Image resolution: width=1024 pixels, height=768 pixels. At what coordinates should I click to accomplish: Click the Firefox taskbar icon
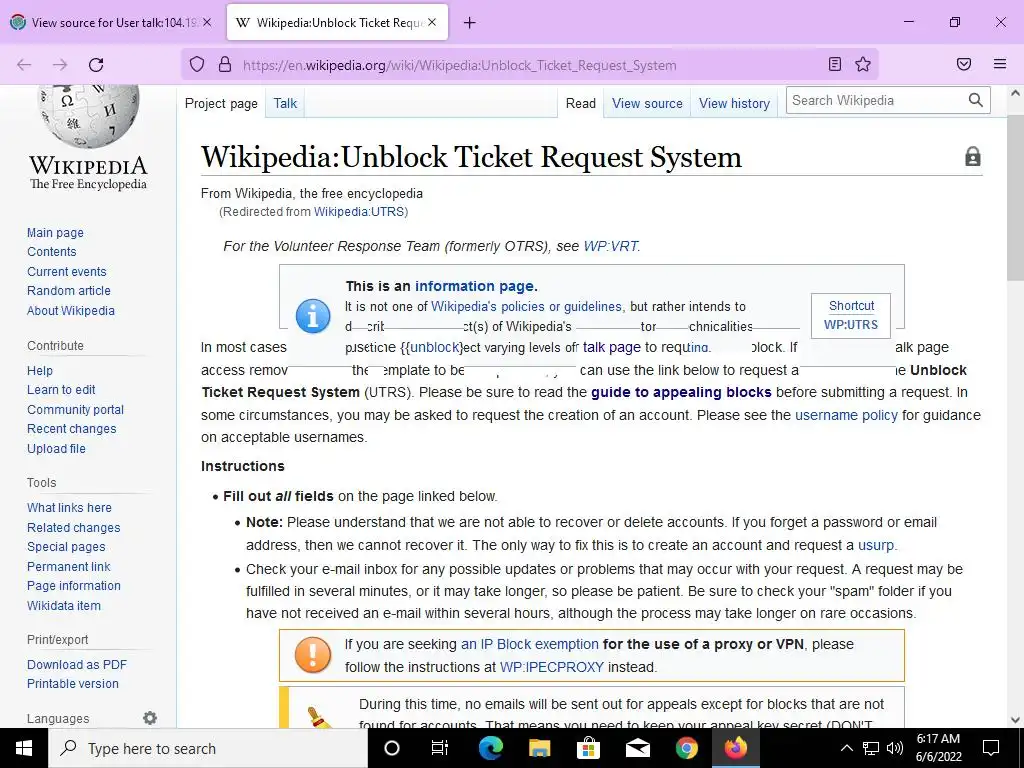click(x=735, y=748)
